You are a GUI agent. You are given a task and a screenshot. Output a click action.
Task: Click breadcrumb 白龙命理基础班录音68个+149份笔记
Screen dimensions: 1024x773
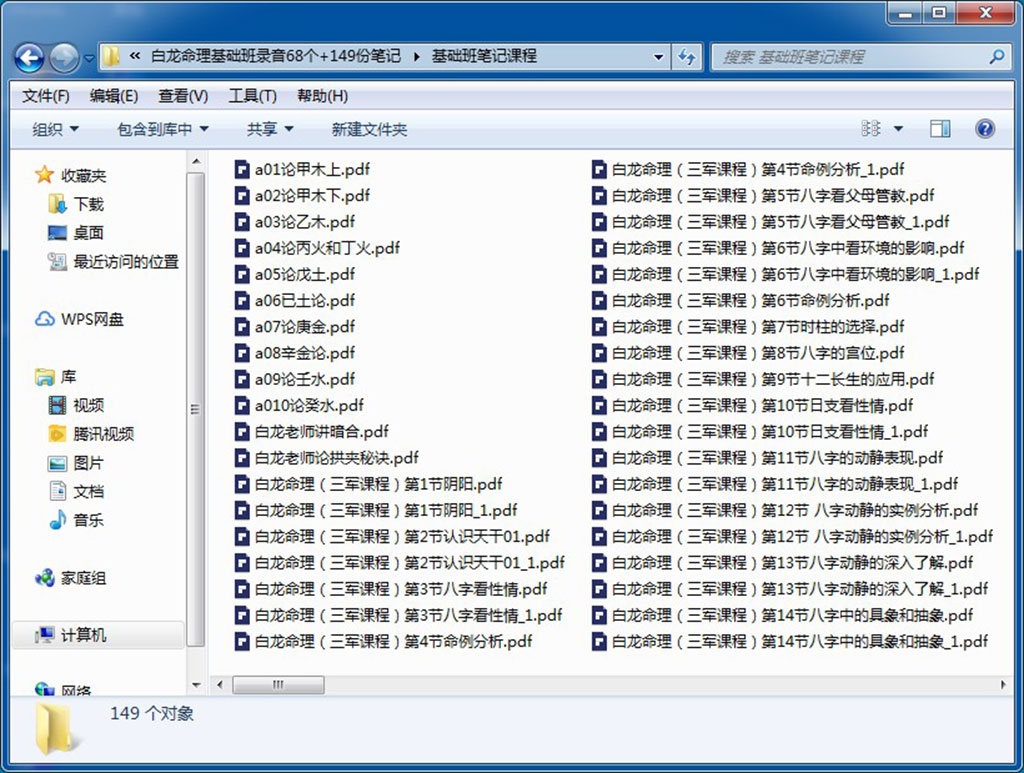point(276,56)
